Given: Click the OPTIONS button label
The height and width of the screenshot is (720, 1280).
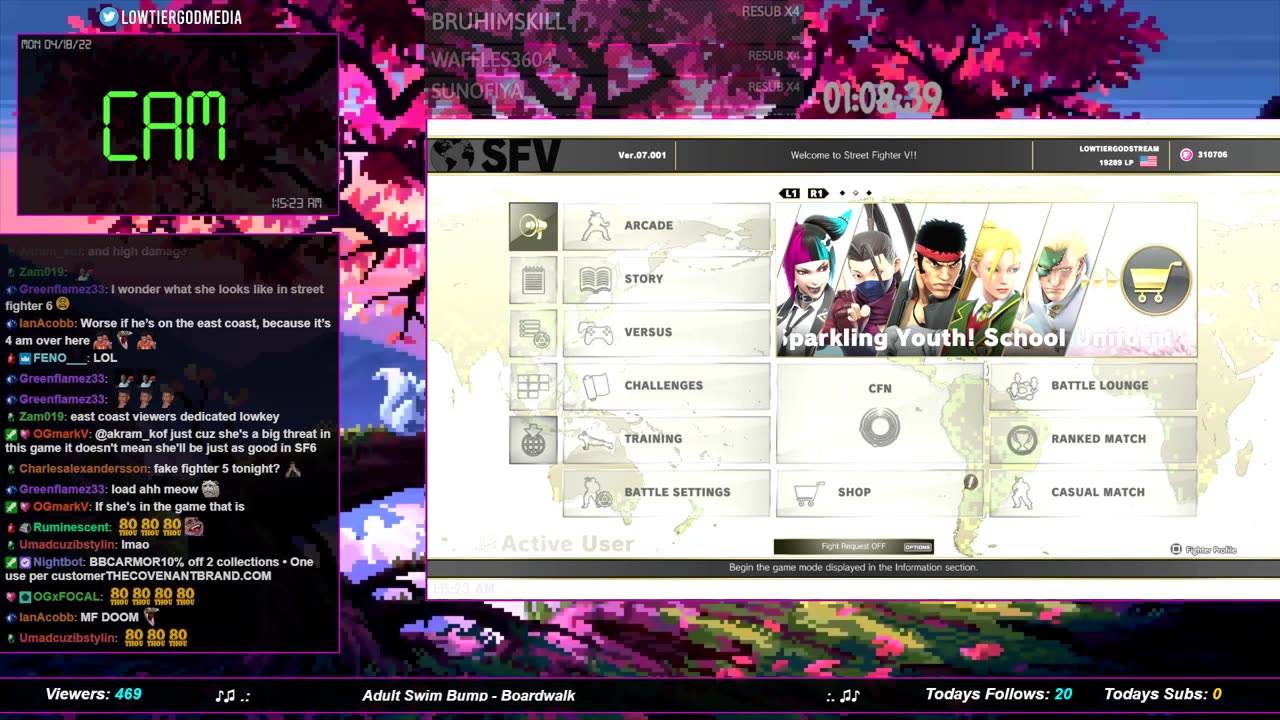Looking at the screenshot, I should 917,547.
